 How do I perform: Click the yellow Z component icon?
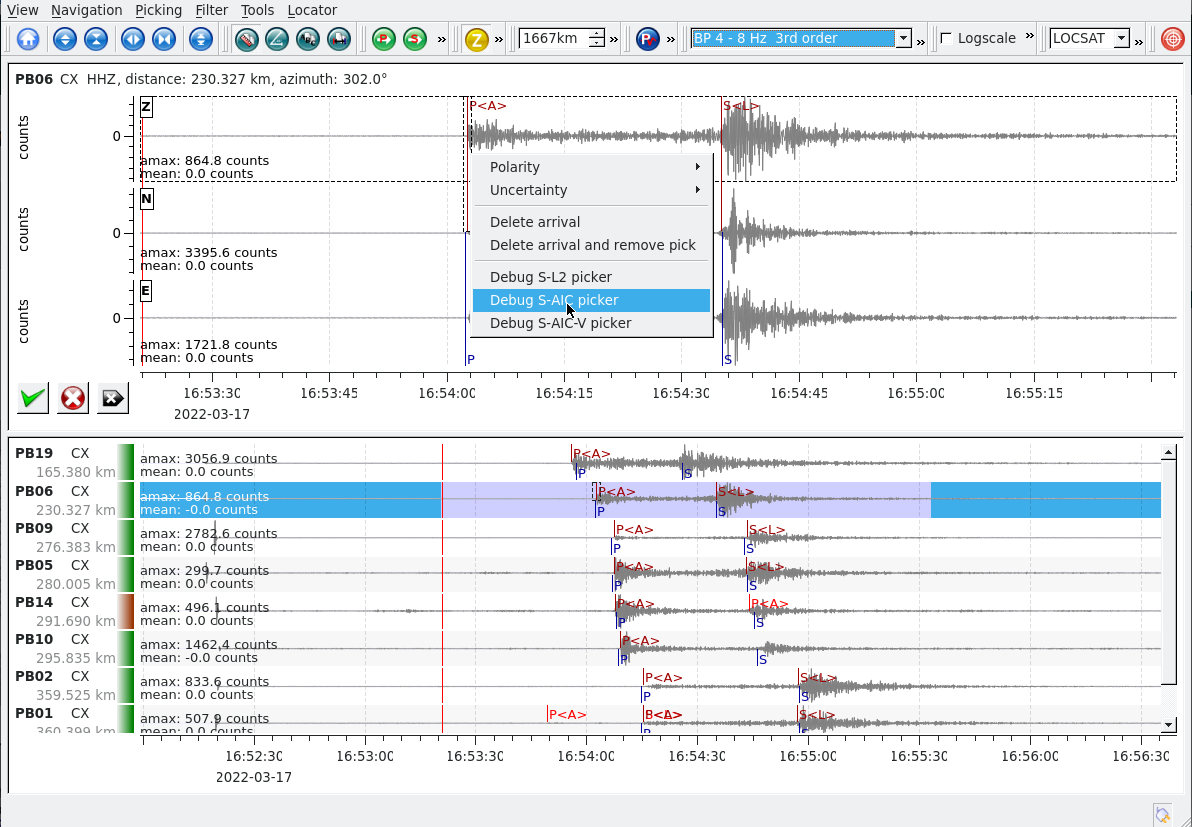(476, 39)
